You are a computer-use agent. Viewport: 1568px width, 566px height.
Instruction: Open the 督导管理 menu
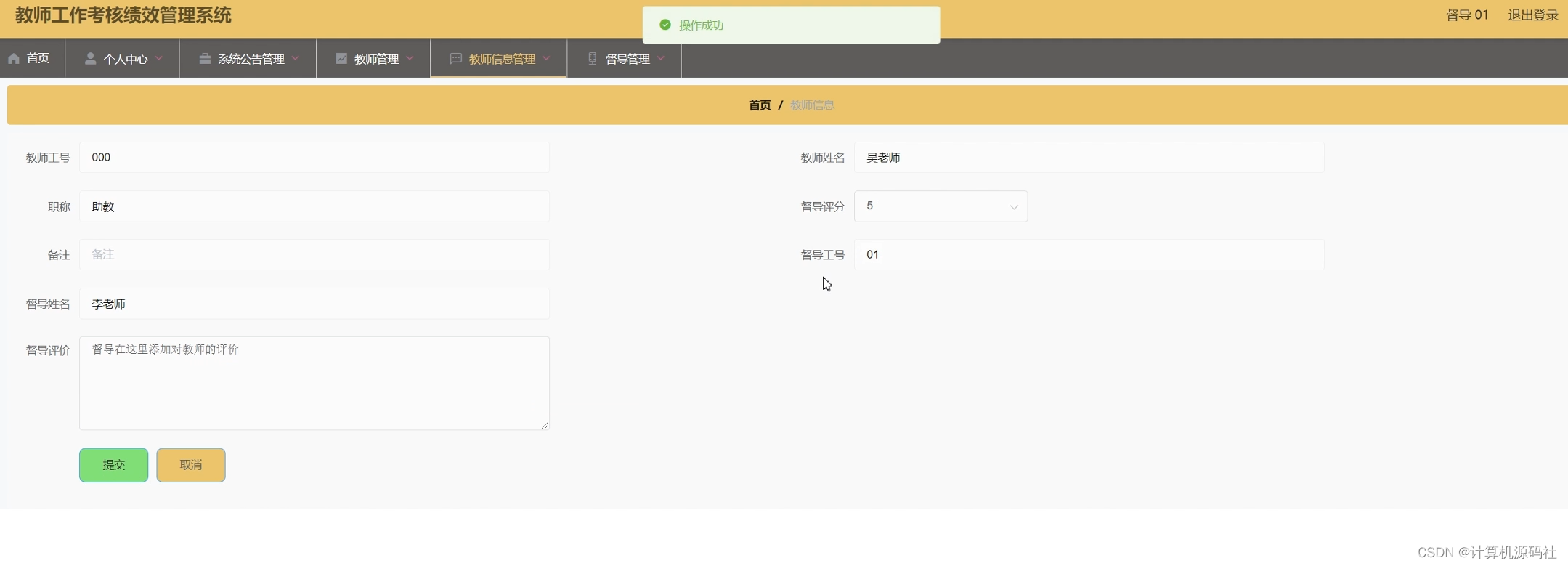625,58
